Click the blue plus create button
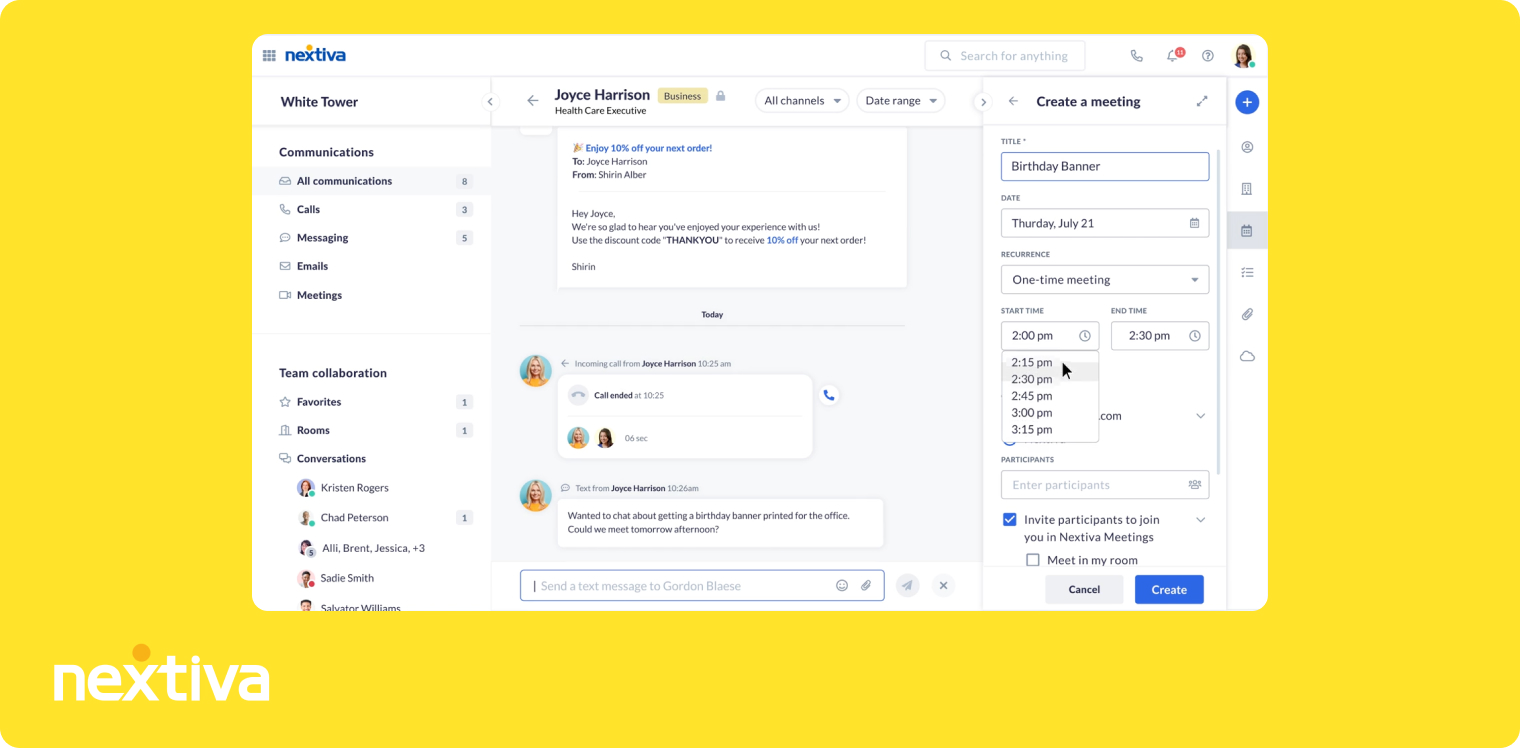Image resolution: width=1520 pixels, height=748 pixels. [x=1247, y=102]
